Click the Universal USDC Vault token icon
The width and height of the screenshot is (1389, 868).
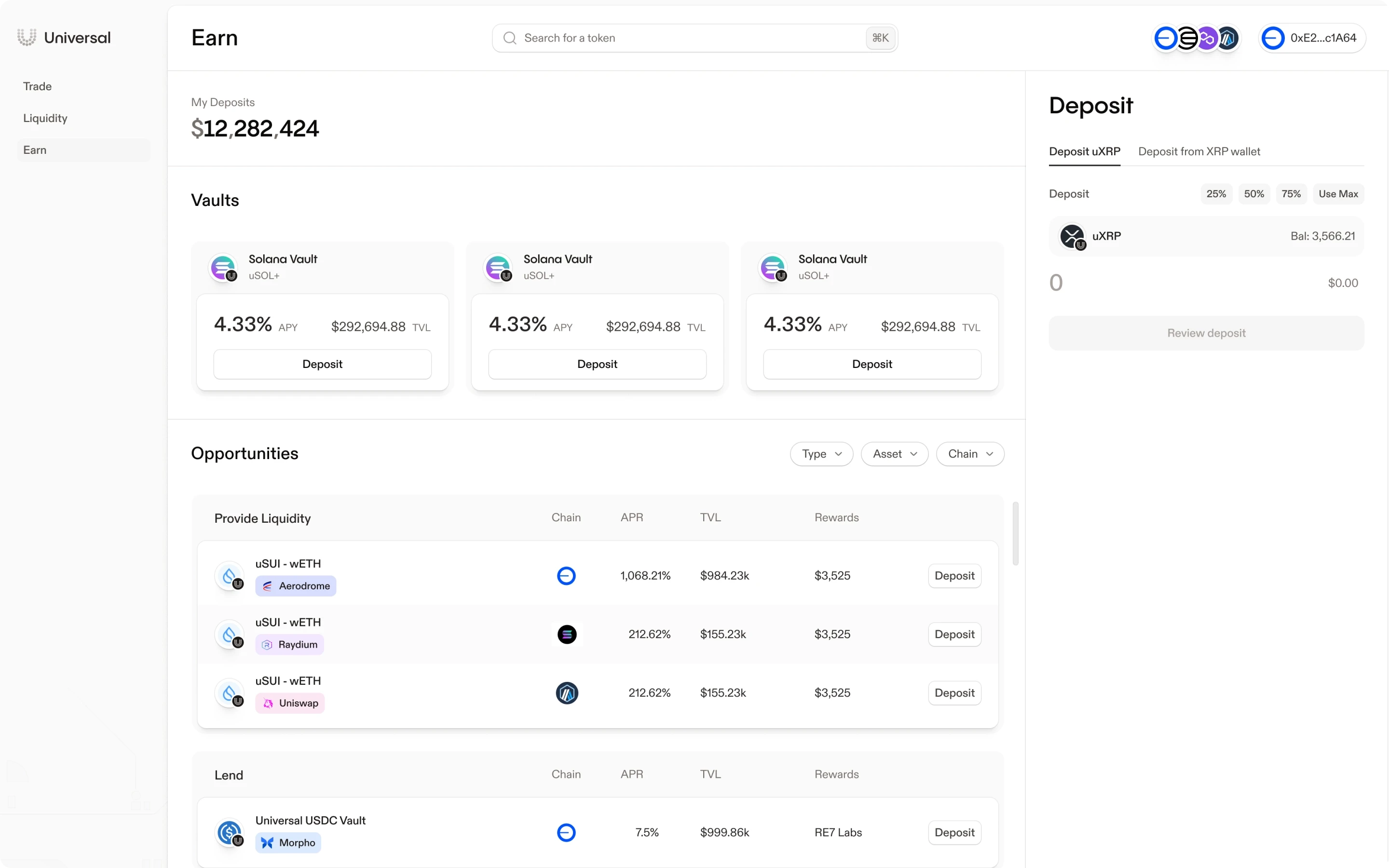(x=230, y=832)
